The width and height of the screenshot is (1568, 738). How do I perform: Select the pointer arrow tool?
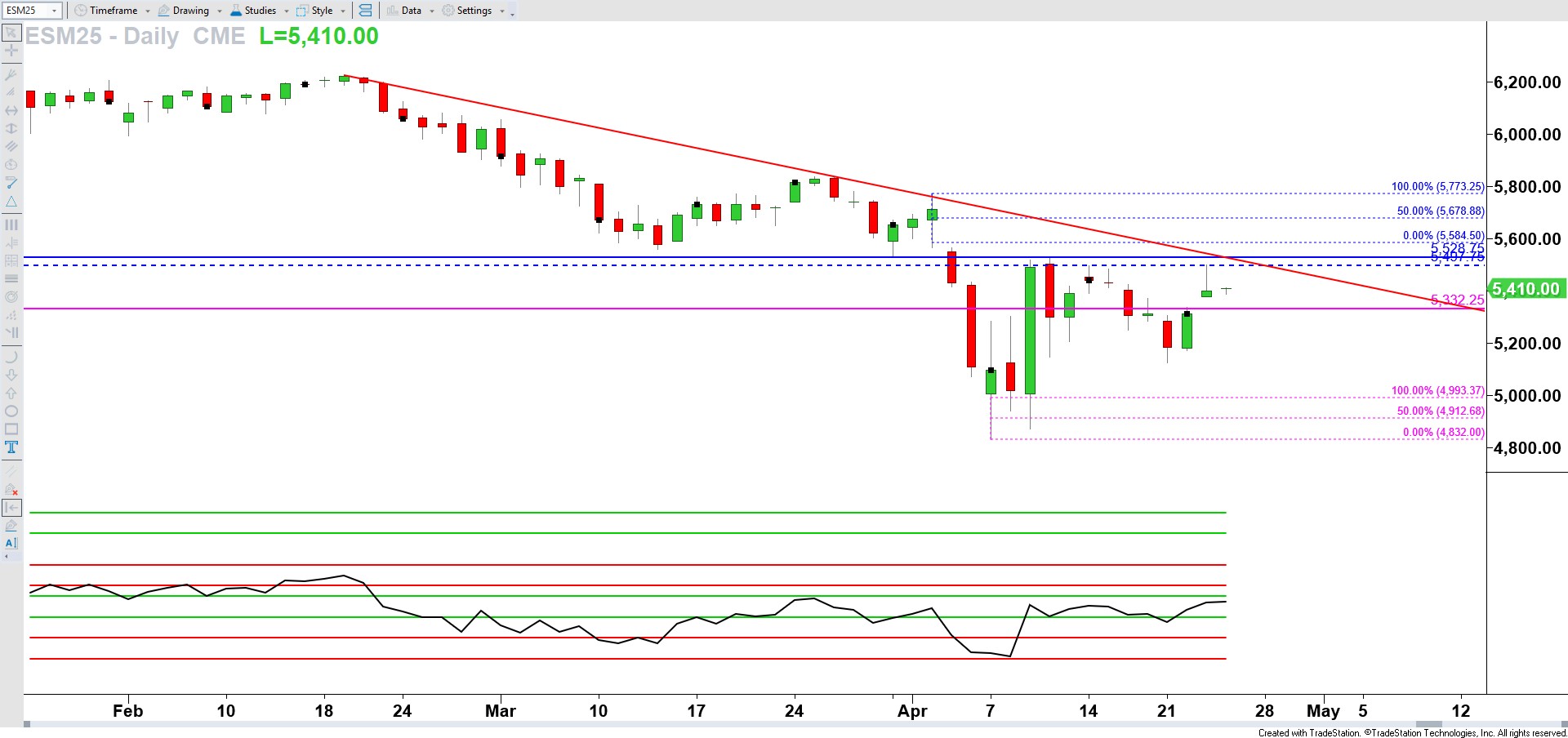(11, 33)
